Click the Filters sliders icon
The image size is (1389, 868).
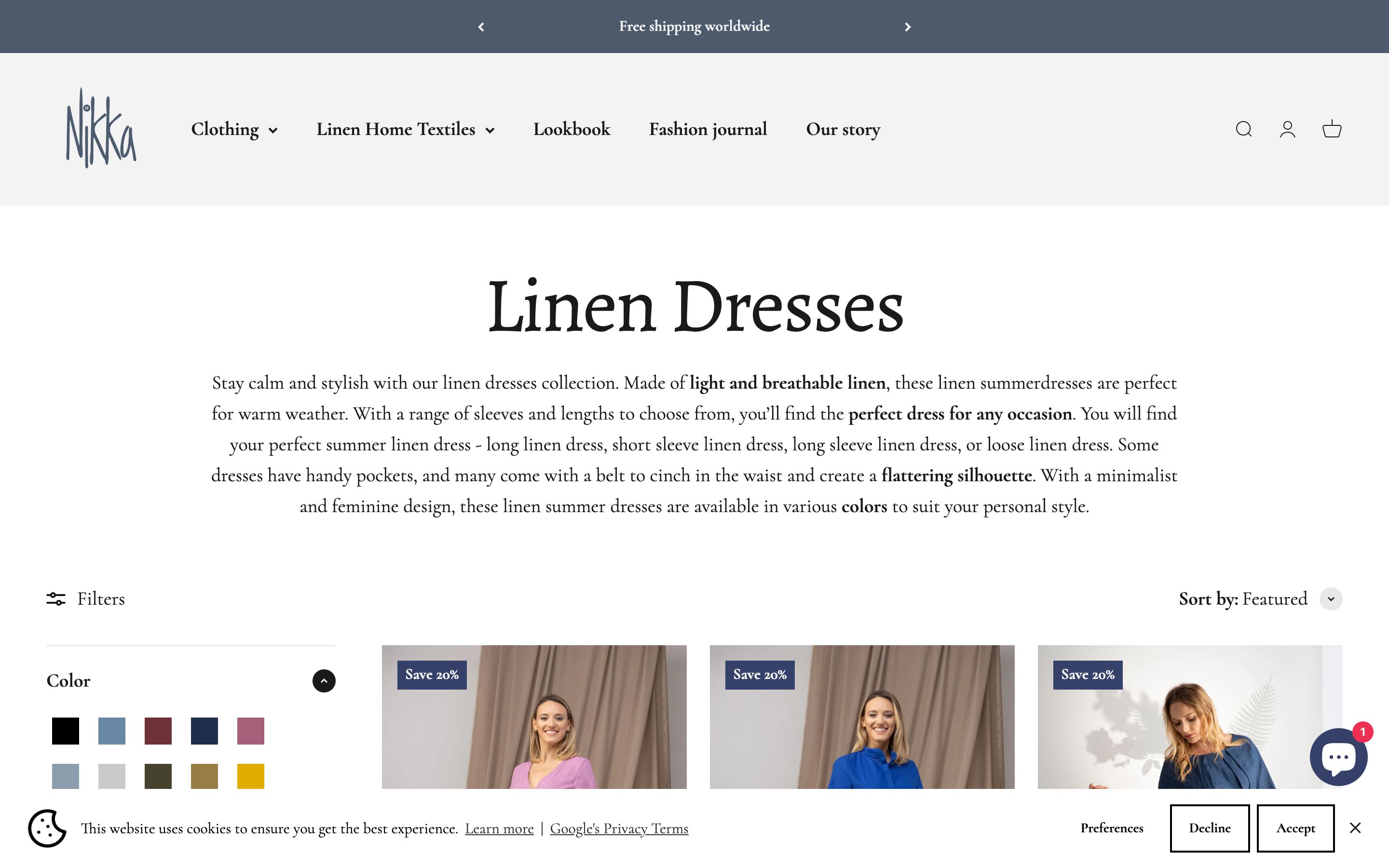tap(55, 599)
